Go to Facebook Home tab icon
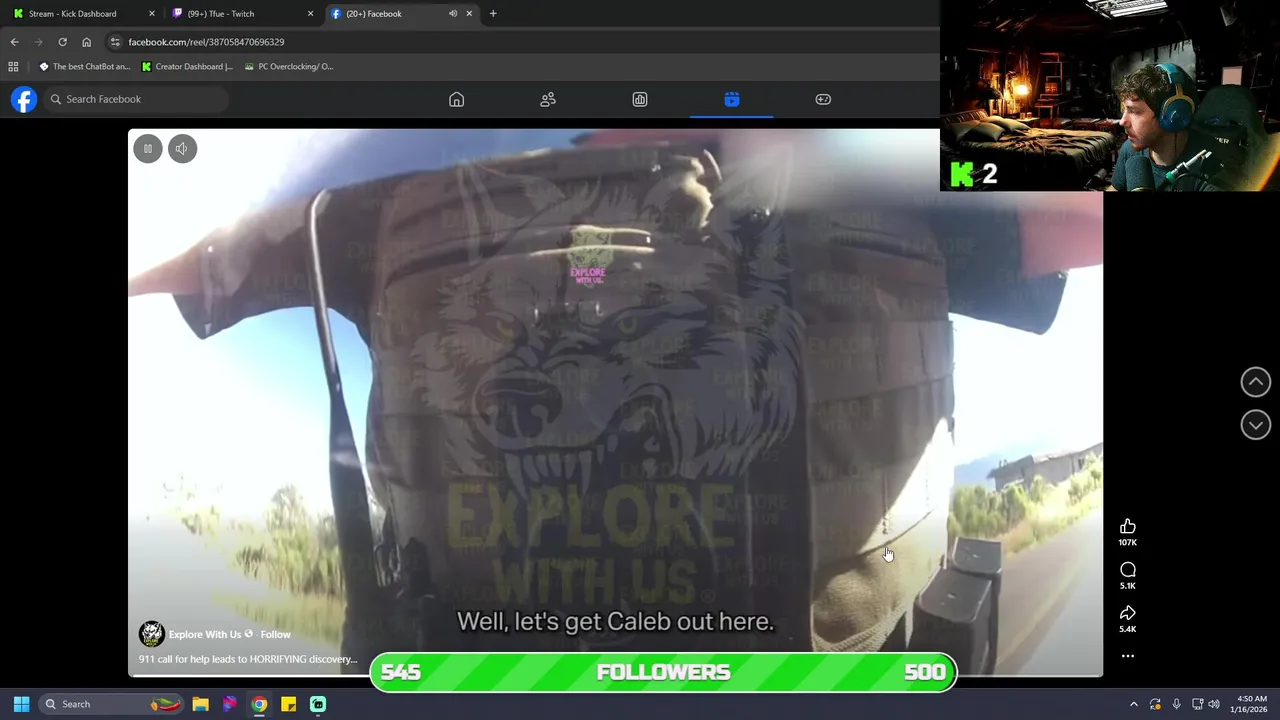 (x=456, y=99)
